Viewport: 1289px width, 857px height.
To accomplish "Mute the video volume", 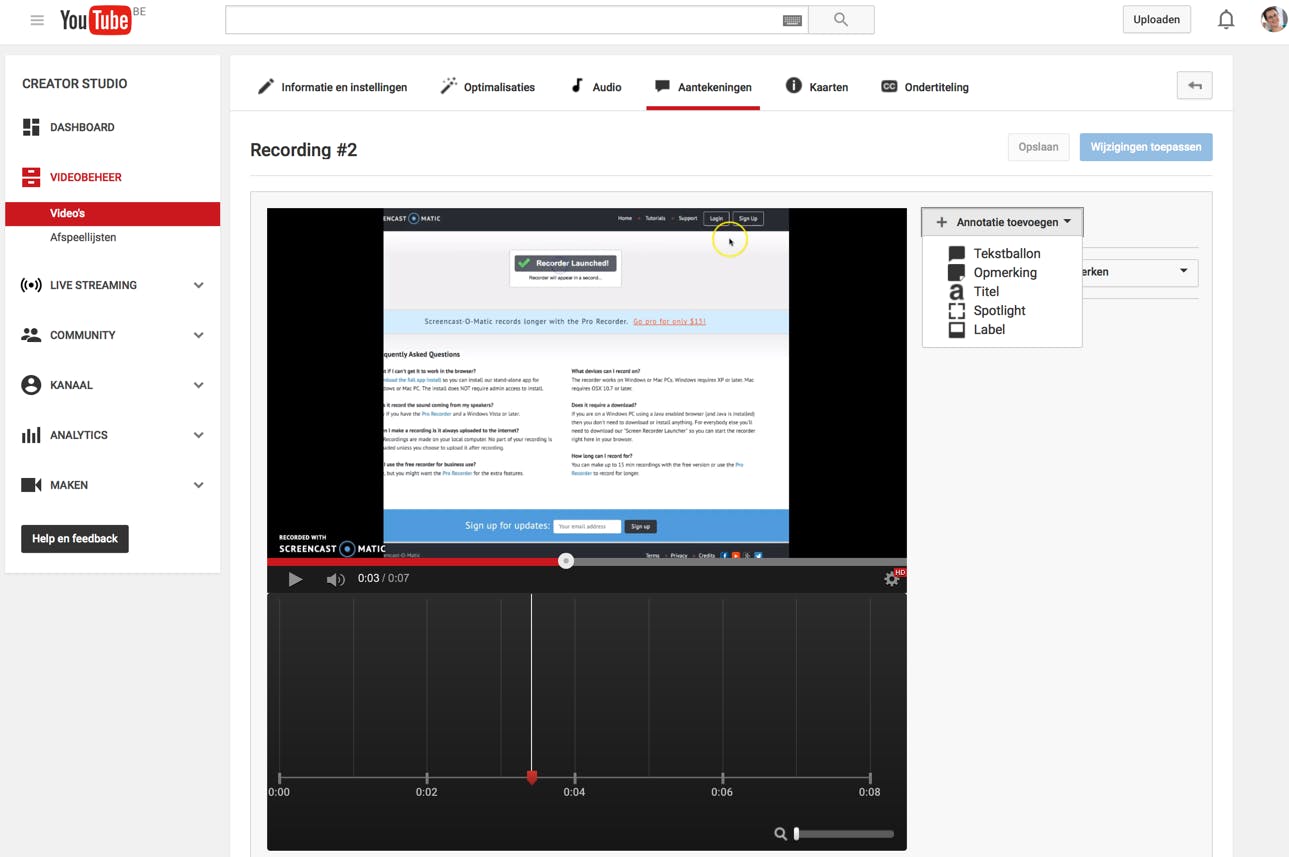I will 335,579.
